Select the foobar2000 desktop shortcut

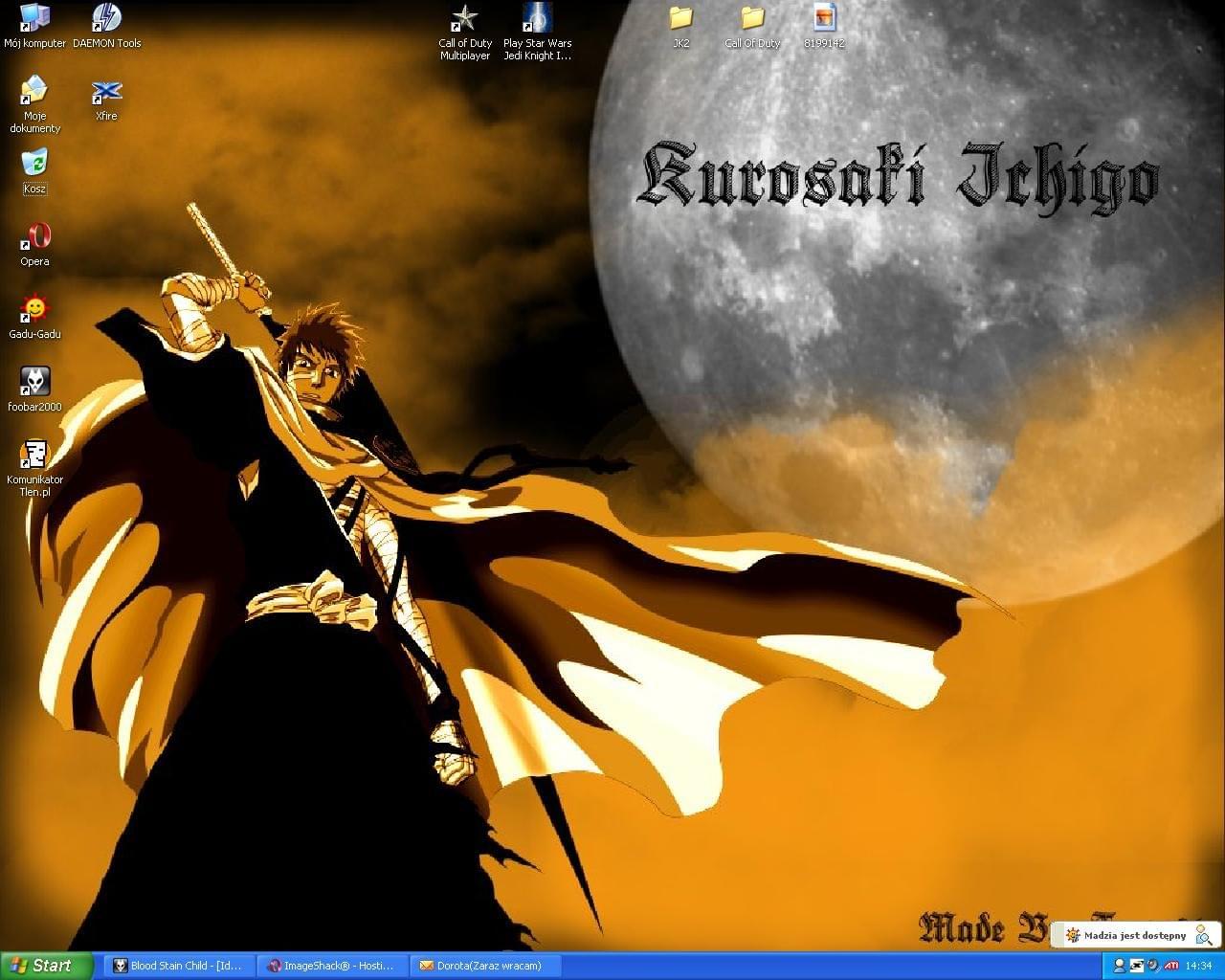34,390
